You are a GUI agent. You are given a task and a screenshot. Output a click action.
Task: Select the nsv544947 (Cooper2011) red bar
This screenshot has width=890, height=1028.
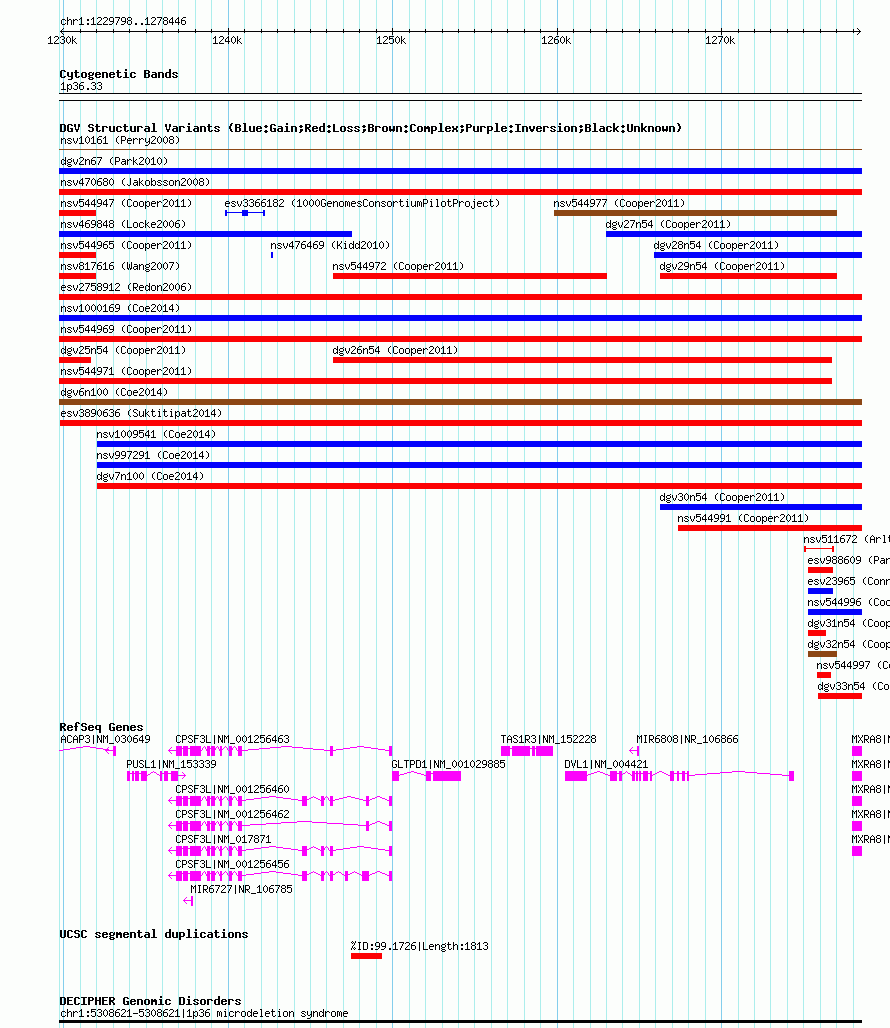(77, 213)
